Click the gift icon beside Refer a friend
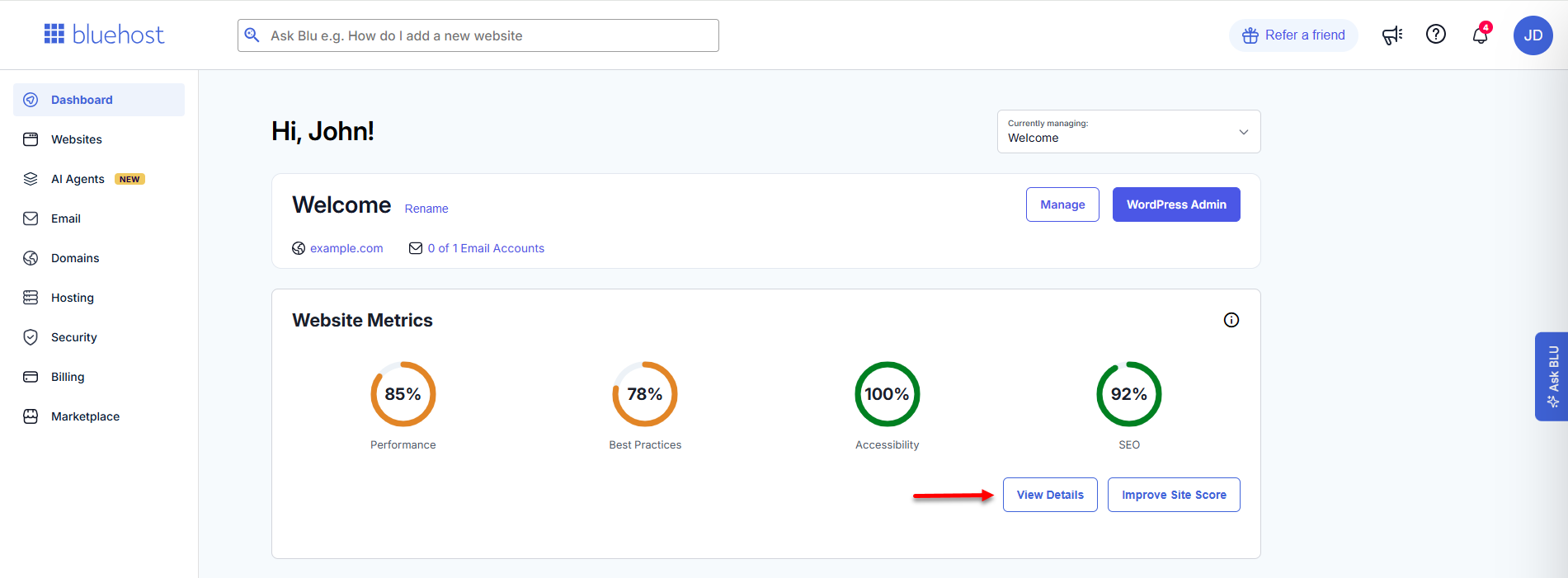The height and width of the screenshot is (578, 1568). coord(1250,35)
